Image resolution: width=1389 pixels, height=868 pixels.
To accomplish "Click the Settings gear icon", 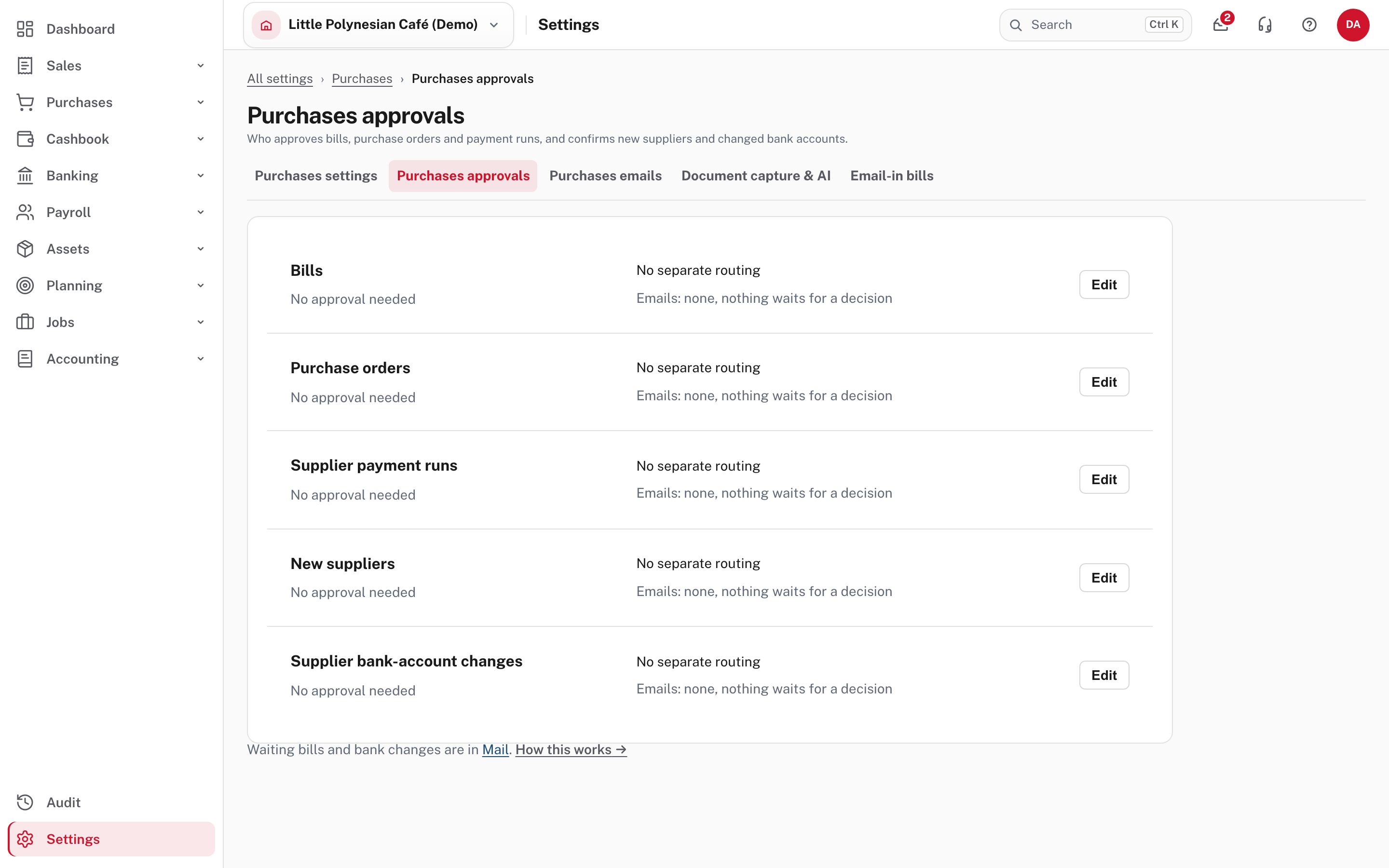I will 25,839.
